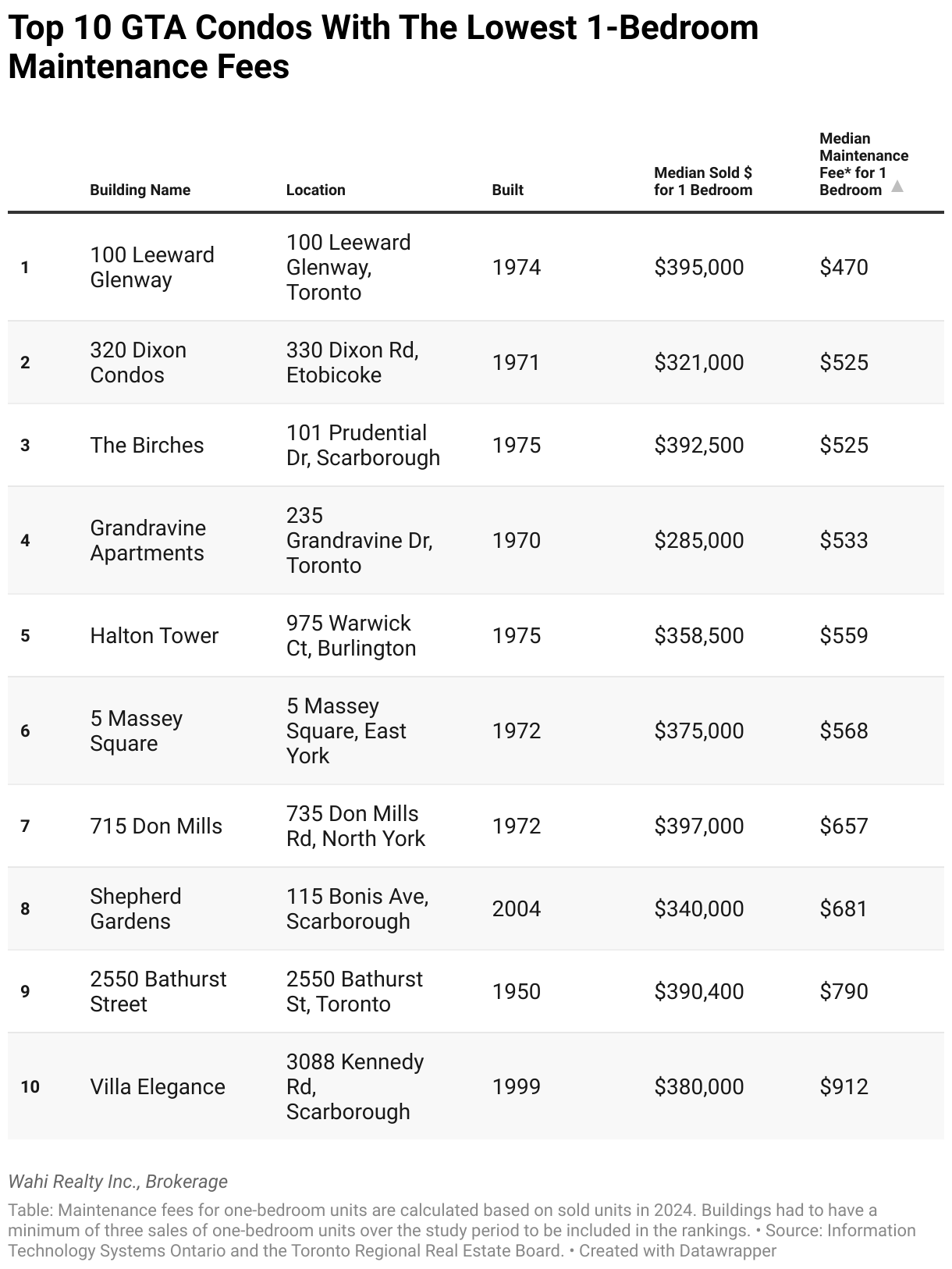
Task: Select the Halton Tower row
Action: click(x=476, y=635)
